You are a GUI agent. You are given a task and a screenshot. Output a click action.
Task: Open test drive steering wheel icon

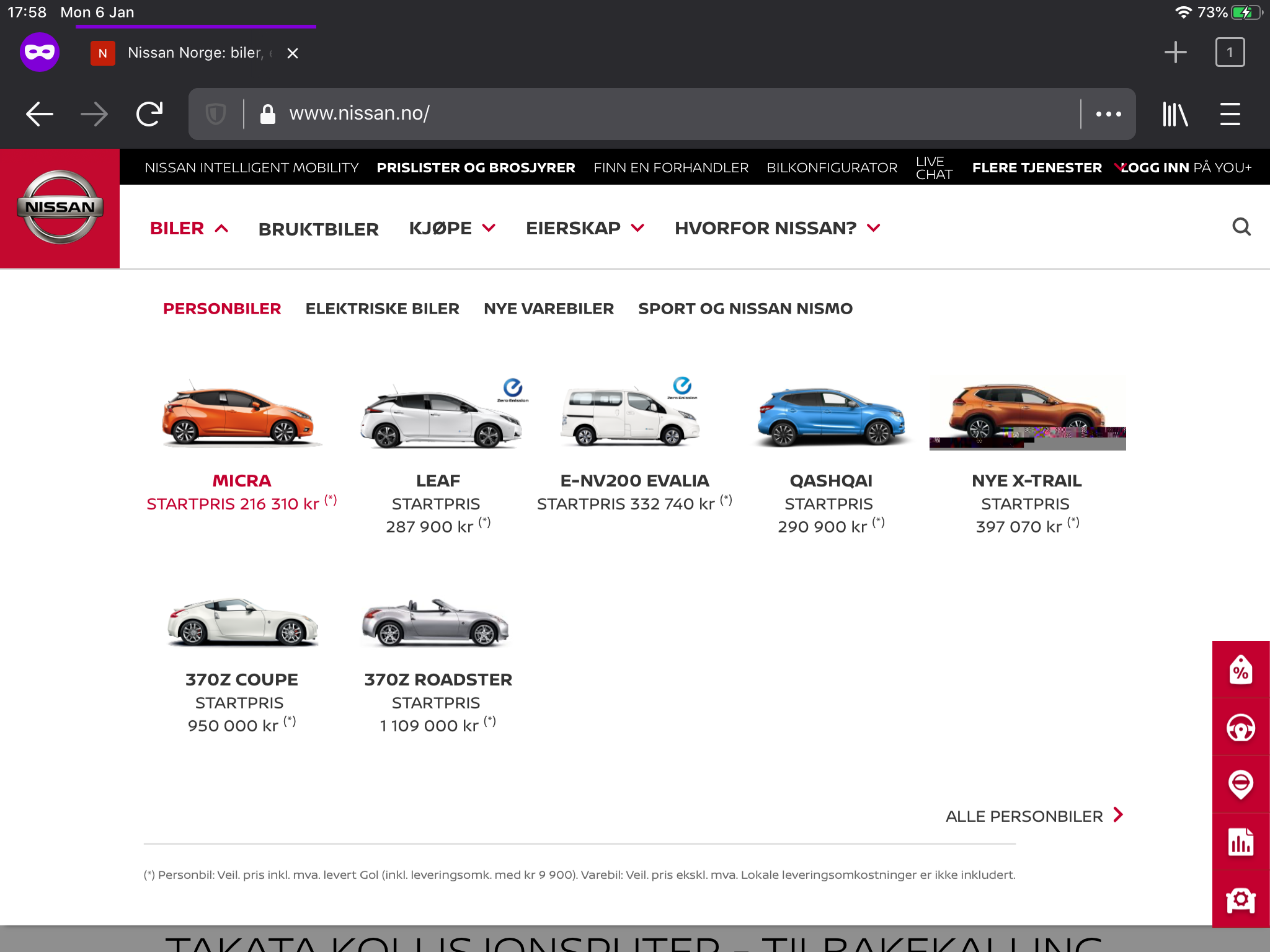pos(1241,728)
